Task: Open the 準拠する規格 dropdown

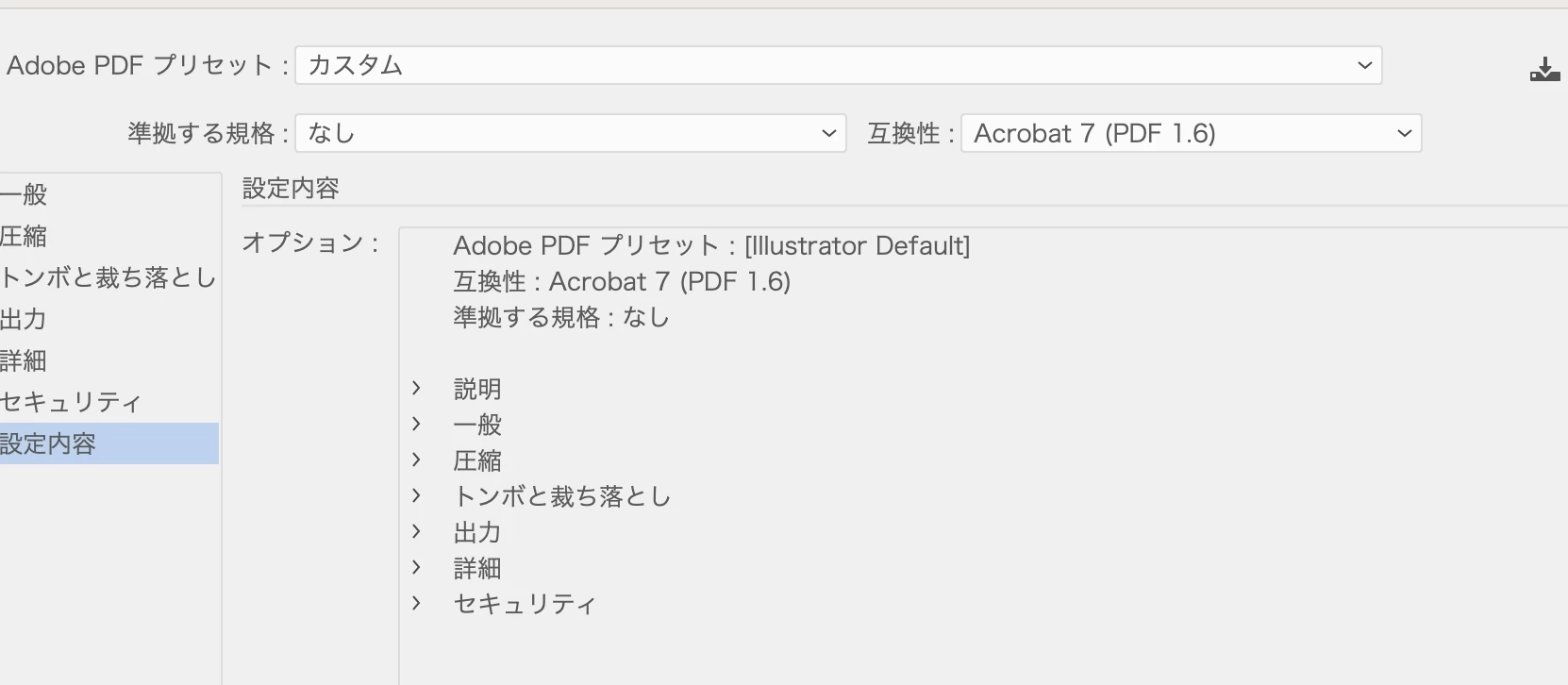Action: [x=571, y=133]
